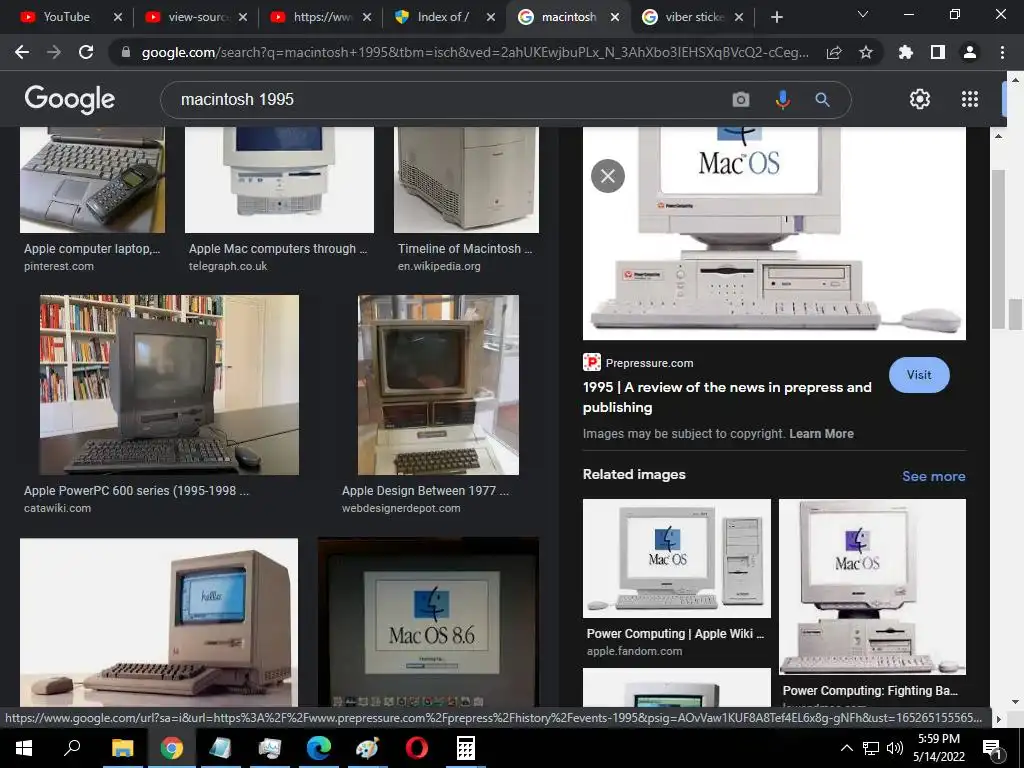Share this page via the share icon

coord(834,52)
